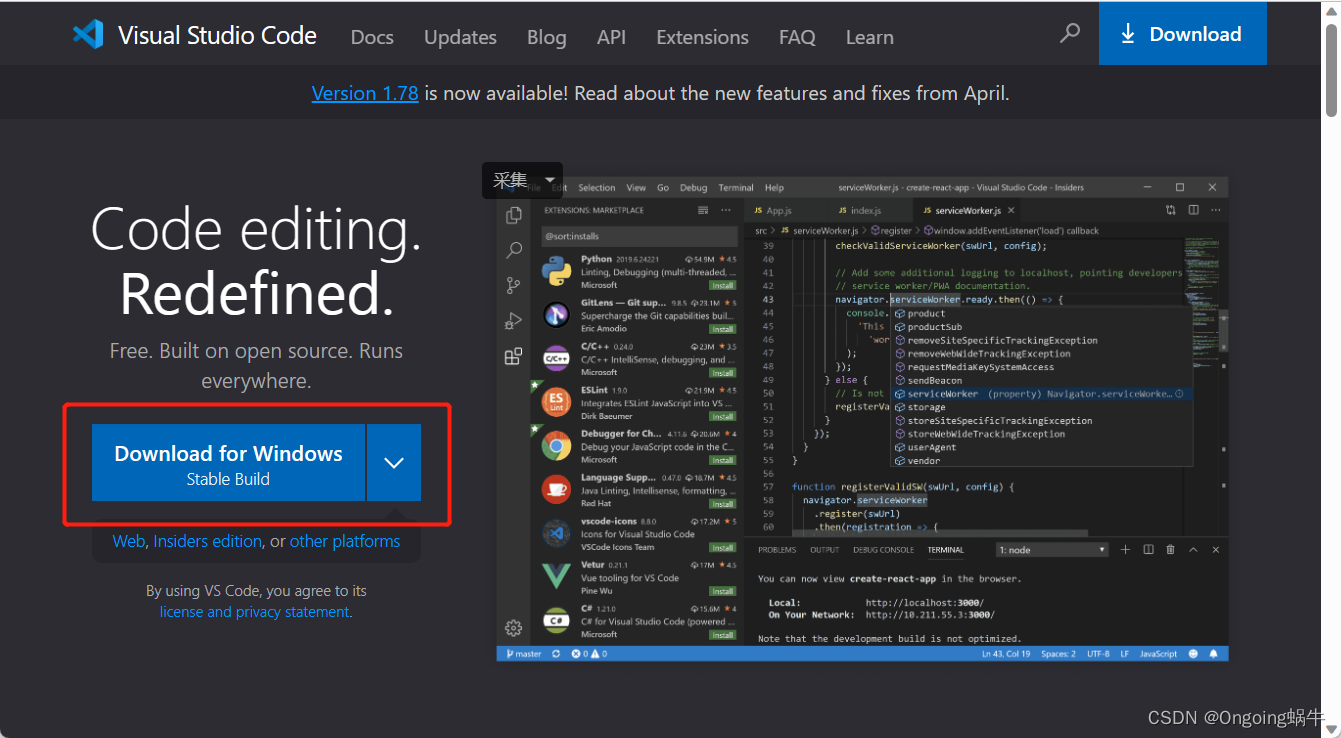Screen dimensions: 1341x738
Task: Switch to the PROBLEMS panel tab
Action: point(777,550)
